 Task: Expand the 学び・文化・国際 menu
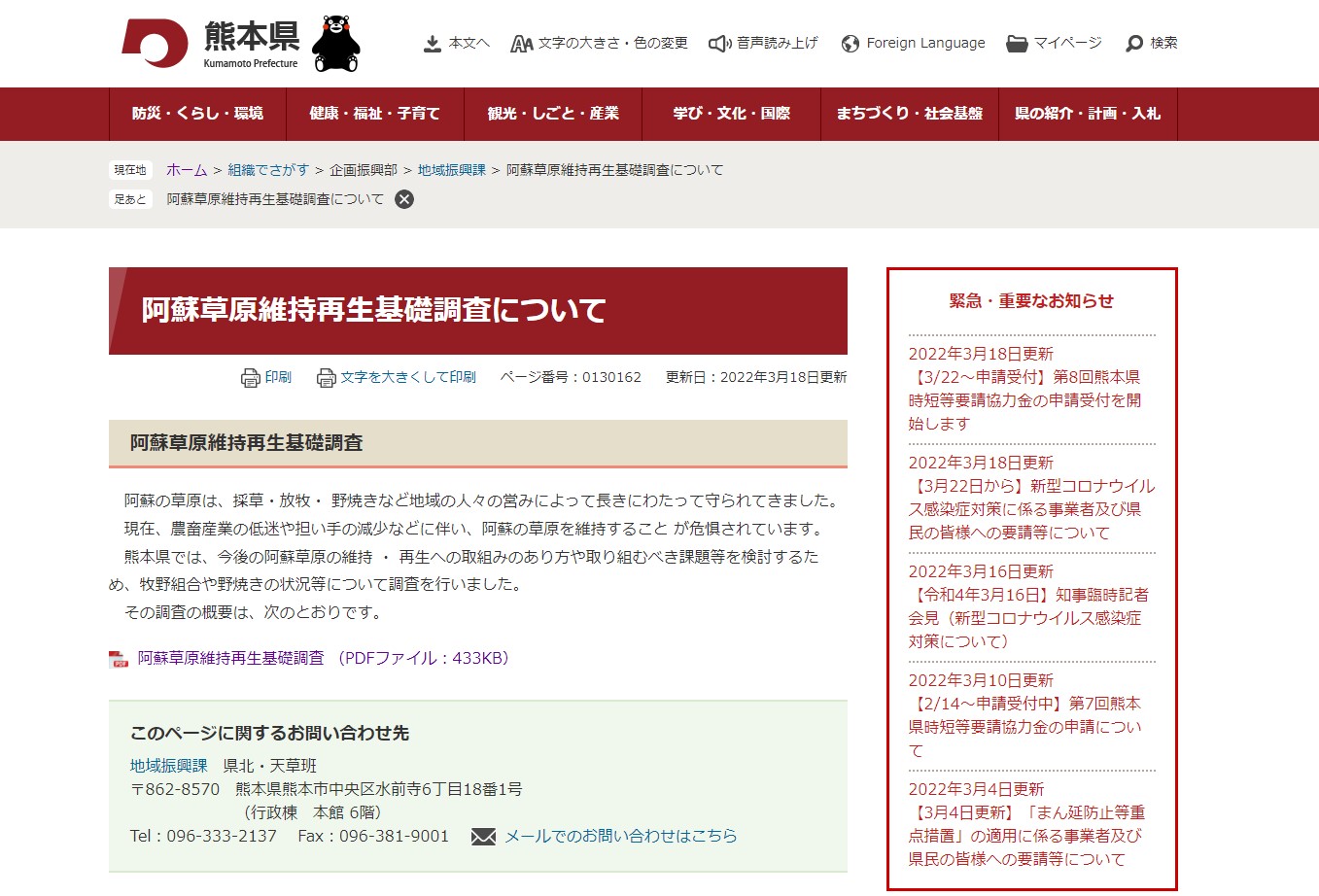click(x=731, y=114)
